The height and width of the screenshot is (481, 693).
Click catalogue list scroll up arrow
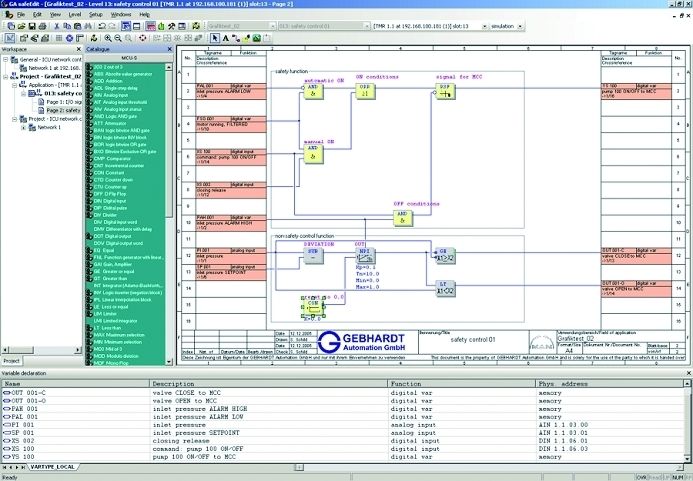coord(169,67)
